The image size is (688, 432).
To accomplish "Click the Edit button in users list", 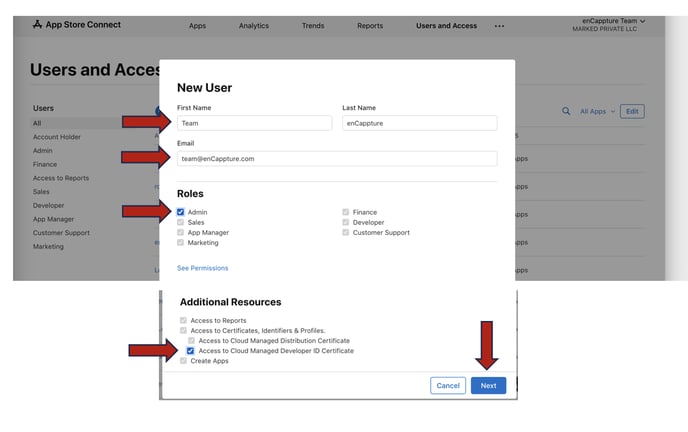I will point(632,111).
